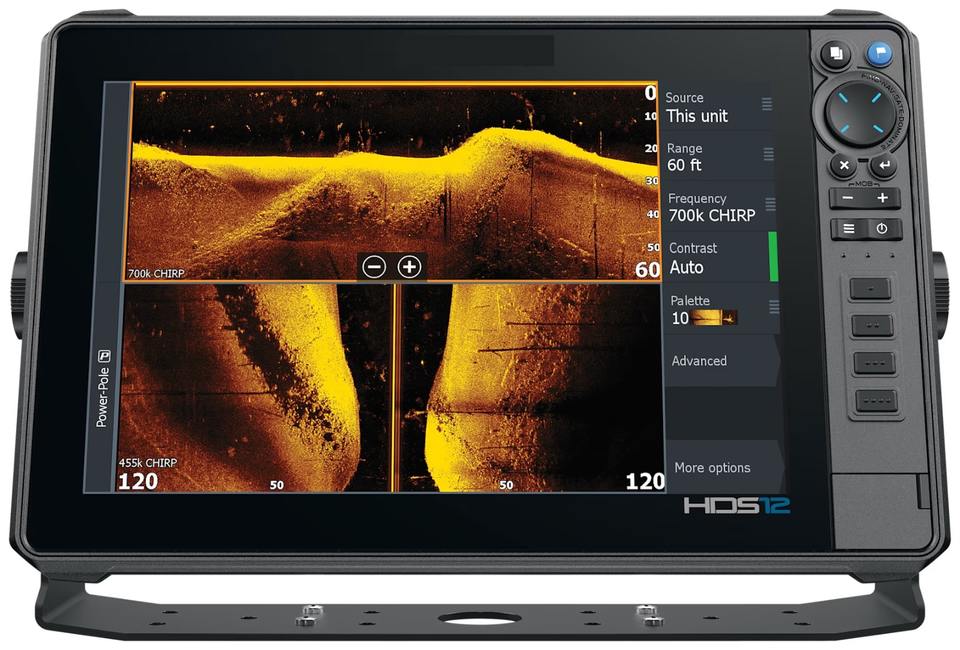The height and width of the screenshot is (650, 960).
Task: Hit the Enter arrow key
Action: [x=883, y=165]
